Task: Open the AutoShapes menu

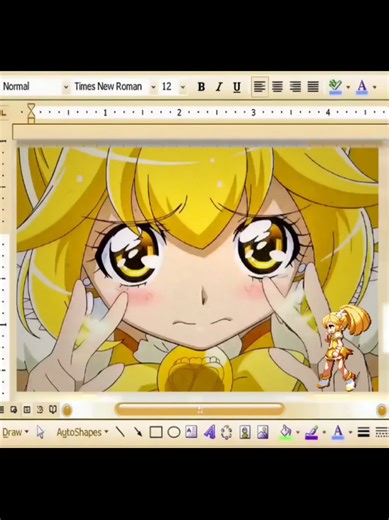Action: pyautogui.click(x=82, y=432)
